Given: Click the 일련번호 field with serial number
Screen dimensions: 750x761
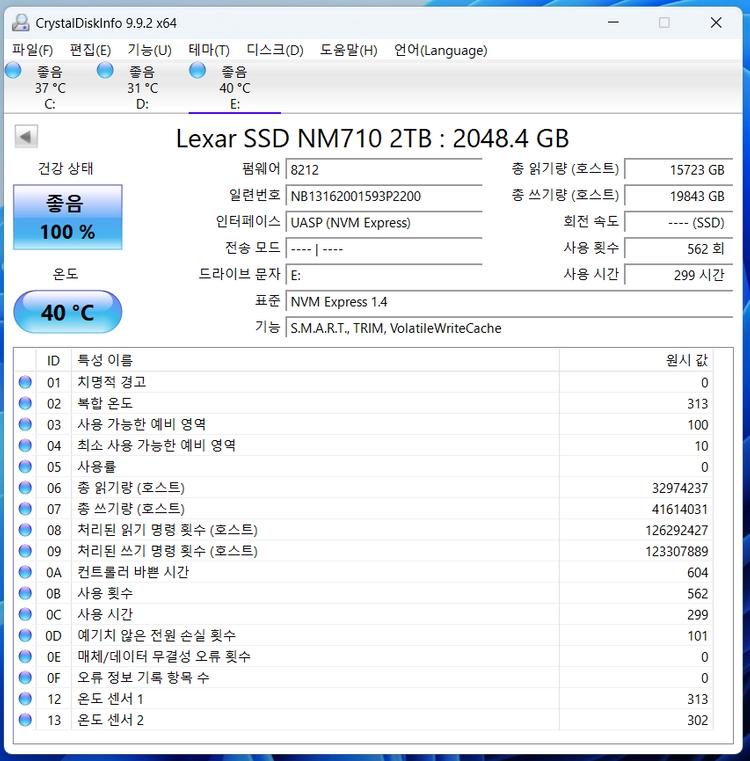Looking at the screenshot, I should (x=384, y=196).
